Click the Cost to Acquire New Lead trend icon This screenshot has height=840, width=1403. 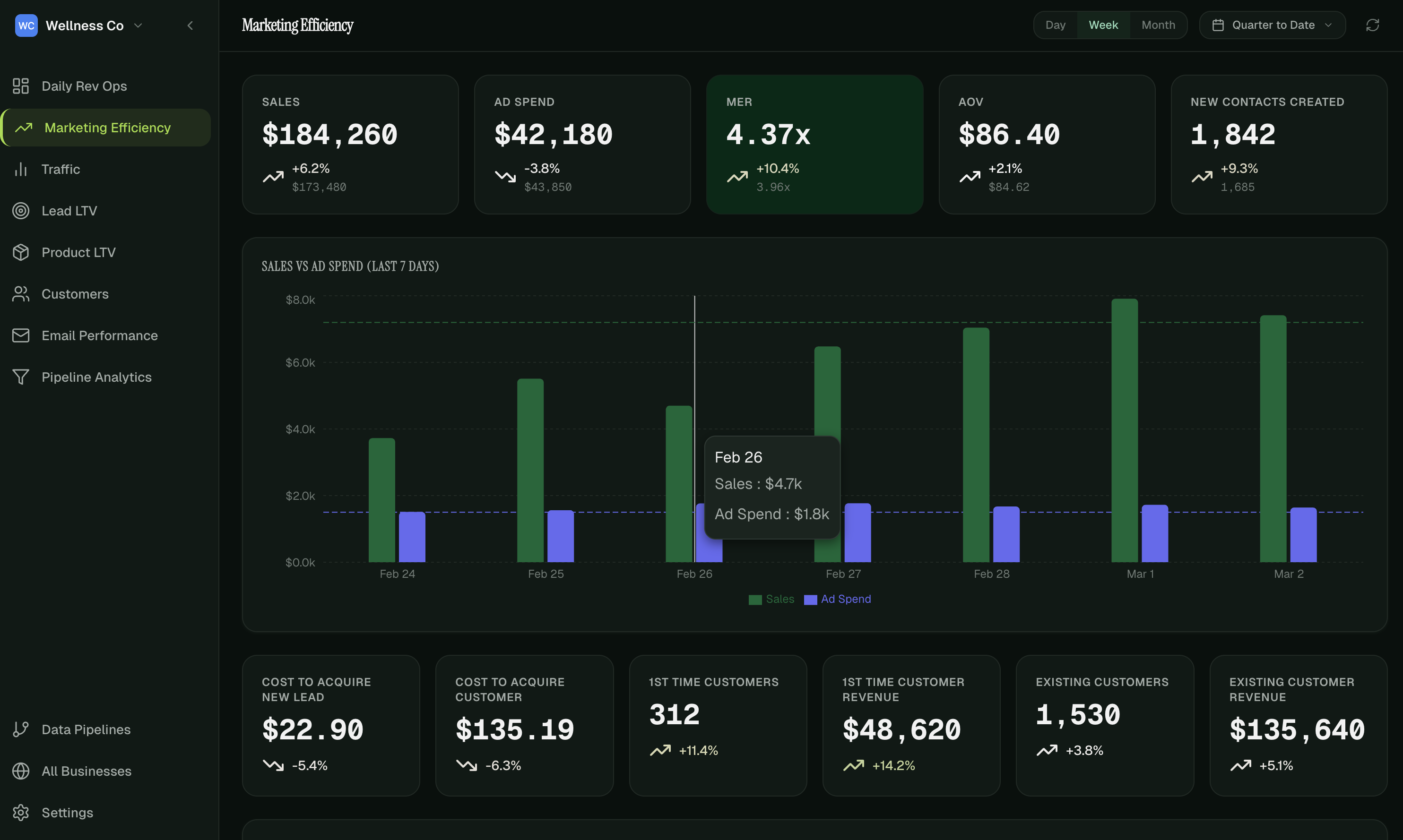coord(273,765)
